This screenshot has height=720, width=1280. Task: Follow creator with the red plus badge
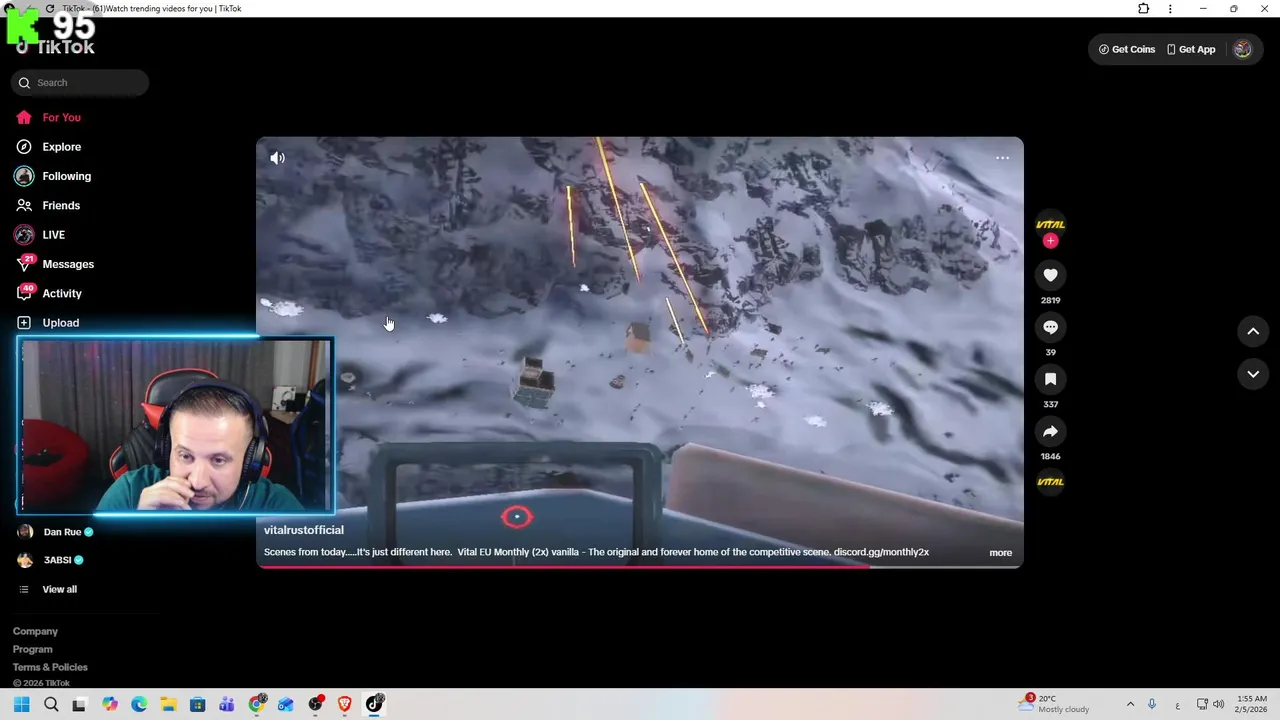click(1050, 241)
